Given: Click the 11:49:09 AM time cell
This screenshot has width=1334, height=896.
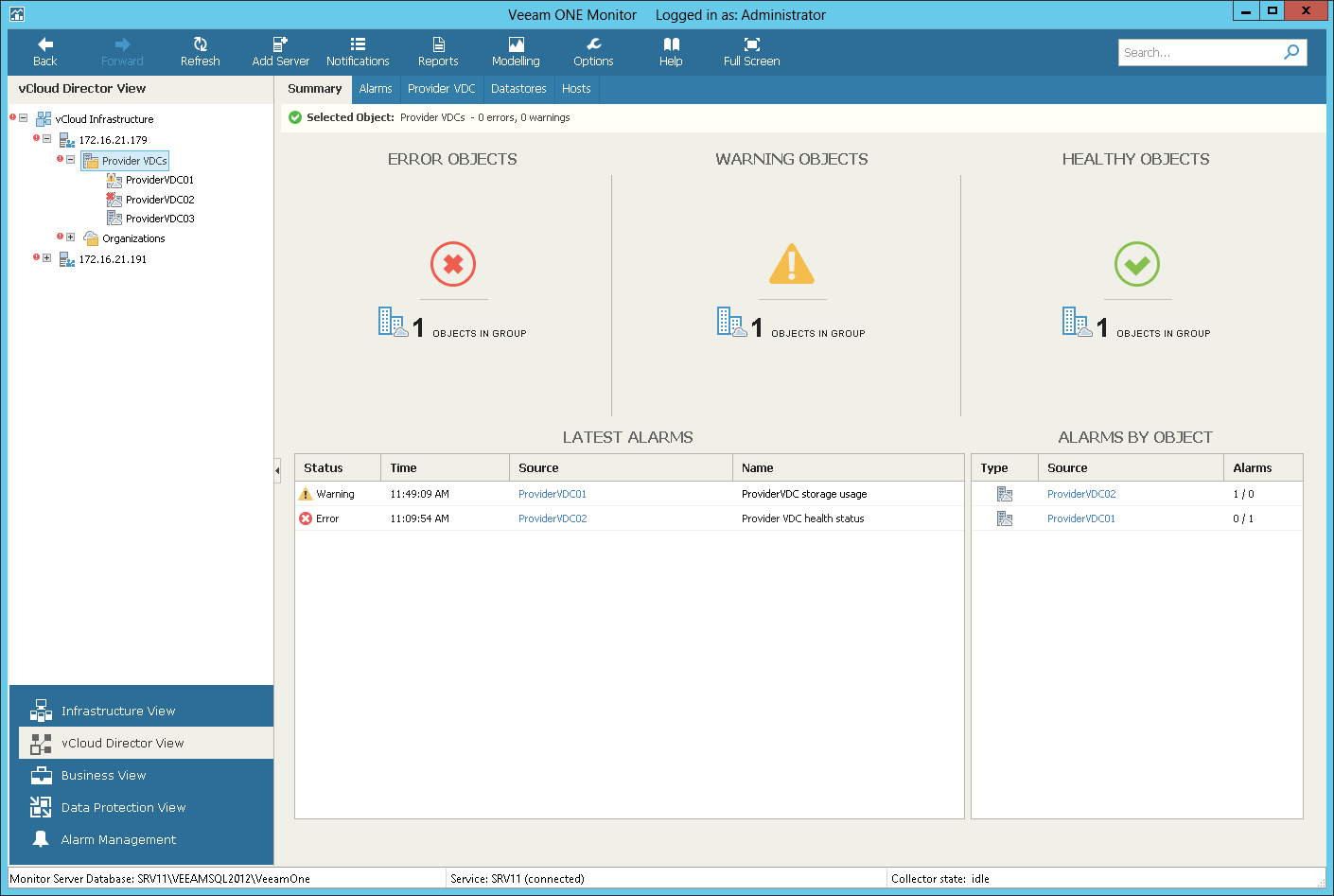Looking at the screenshot, I should tap(419, 494).
